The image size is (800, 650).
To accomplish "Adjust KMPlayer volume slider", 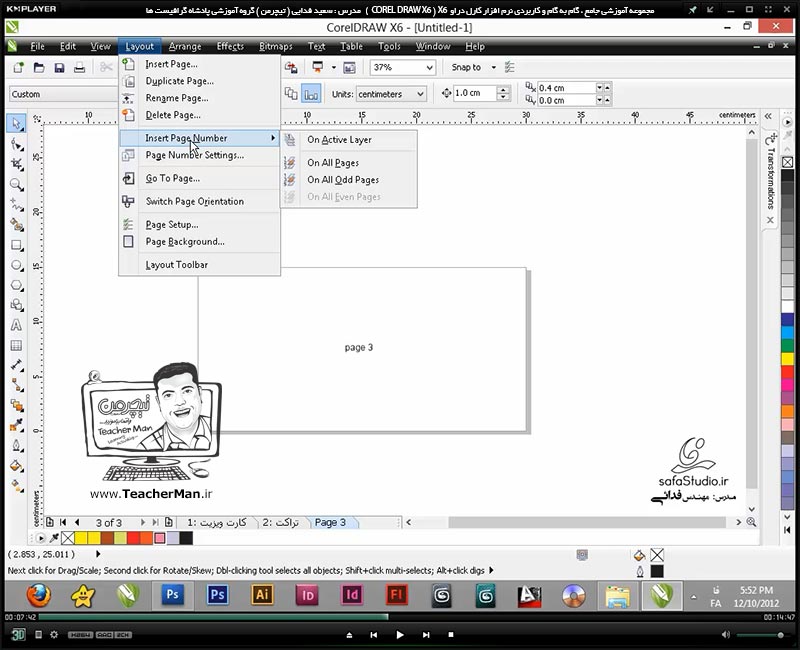I will pos(760,635).
